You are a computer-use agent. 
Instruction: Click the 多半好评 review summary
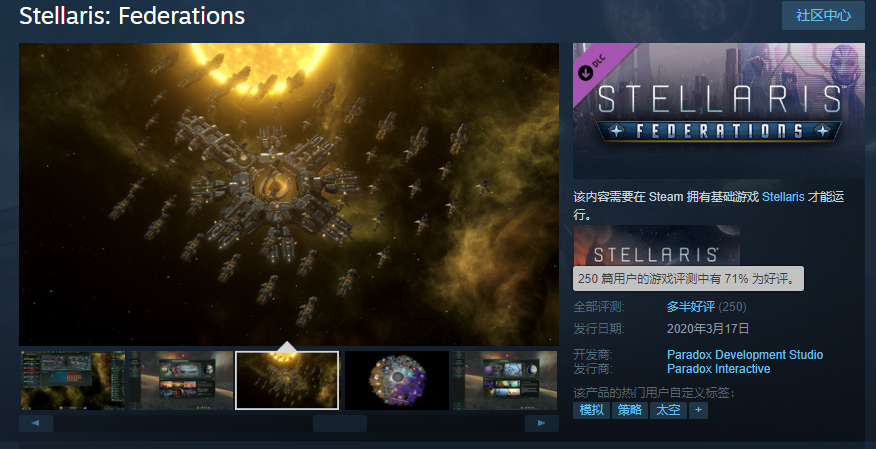coord(691,307)
